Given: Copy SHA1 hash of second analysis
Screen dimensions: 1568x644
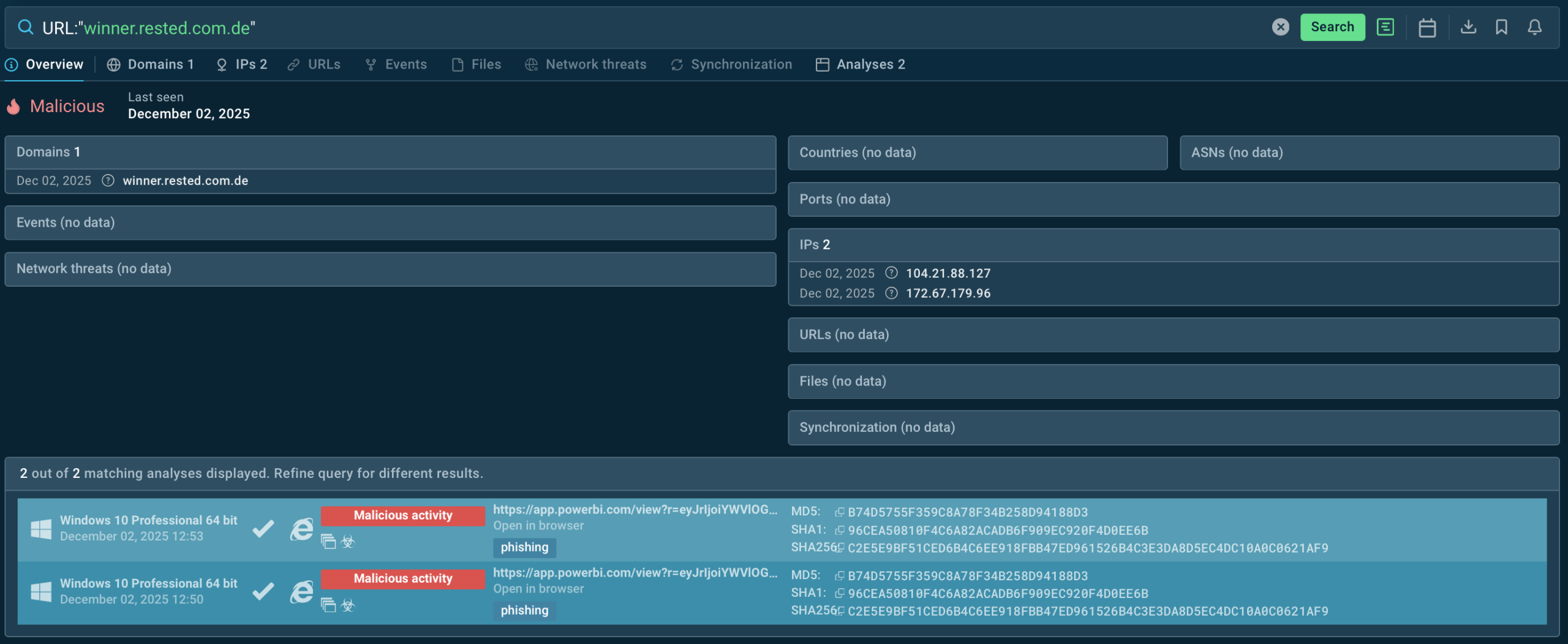Looking at the screenshot, I should [x=840, y=593].
